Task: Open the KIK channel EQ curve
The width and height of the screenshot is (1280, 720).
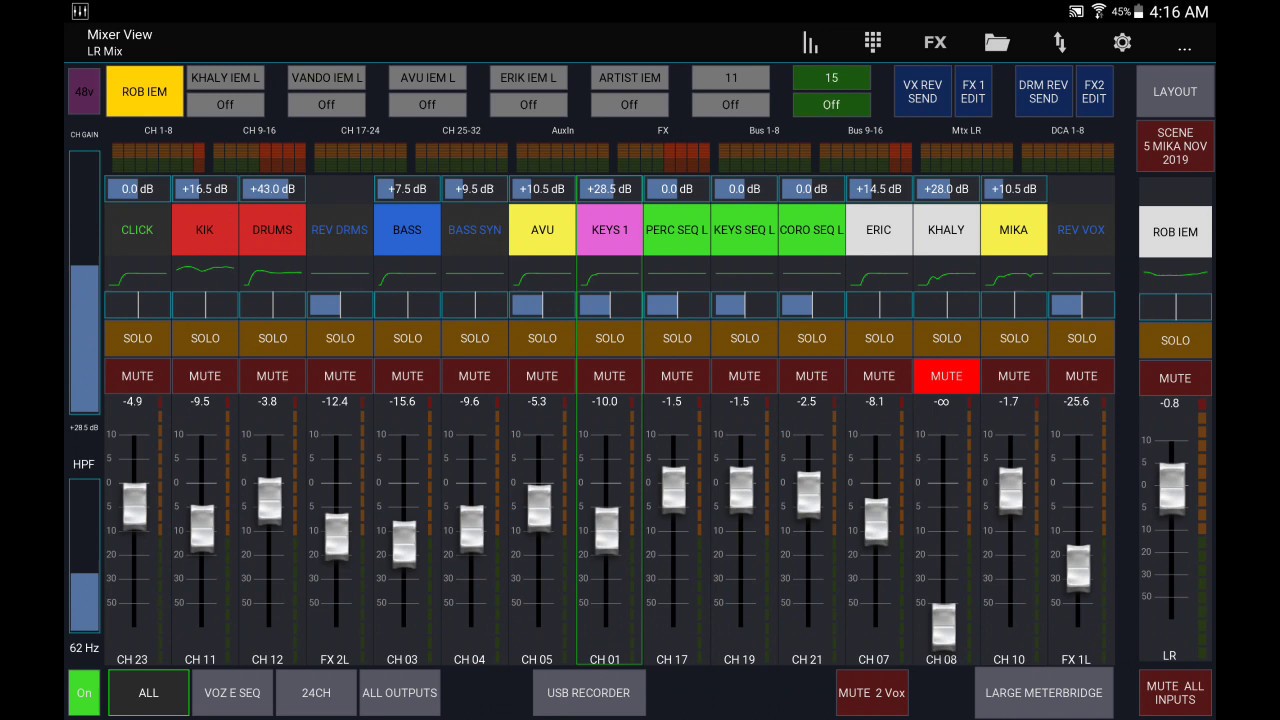Action: [x=205, y=272]
